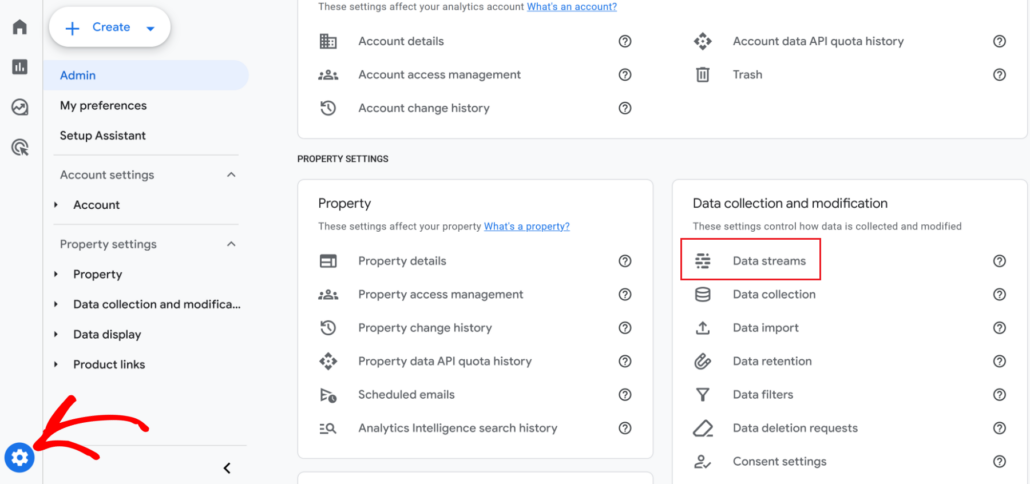The height and width of the screenshot is (484, 1030).
Task: Open My preferences
Action: [103, 106]
